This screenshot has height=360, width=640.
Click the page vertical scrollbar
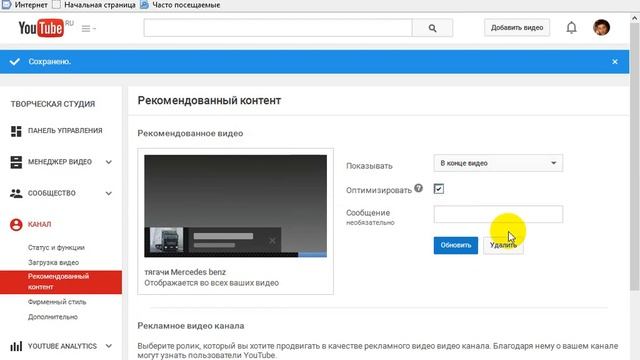[x=635, y=157]
